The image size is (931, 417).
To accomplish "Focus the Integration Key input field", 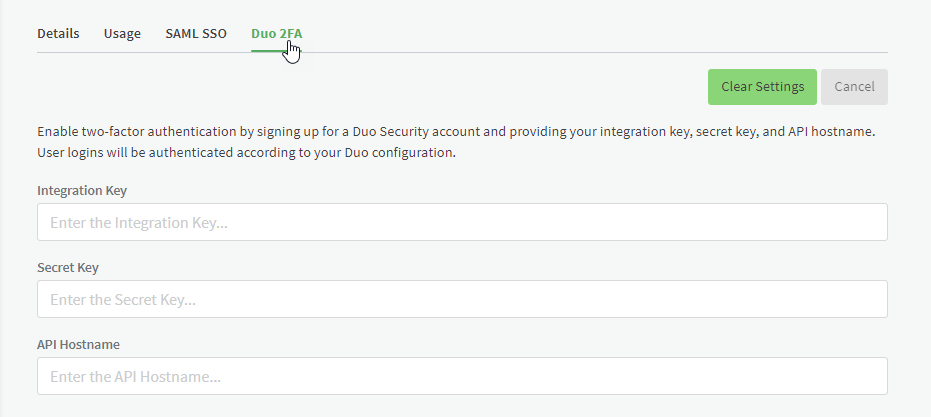I will point(463,222).
